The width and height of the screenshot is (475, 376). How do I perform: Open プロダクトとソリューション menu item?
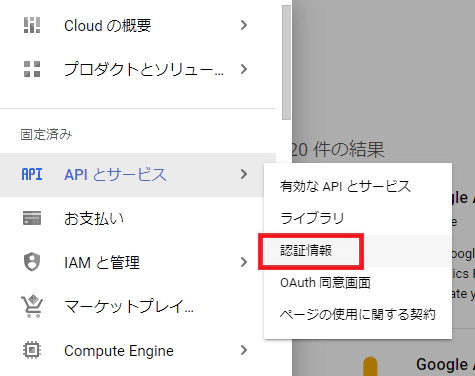tap(138, 69)
